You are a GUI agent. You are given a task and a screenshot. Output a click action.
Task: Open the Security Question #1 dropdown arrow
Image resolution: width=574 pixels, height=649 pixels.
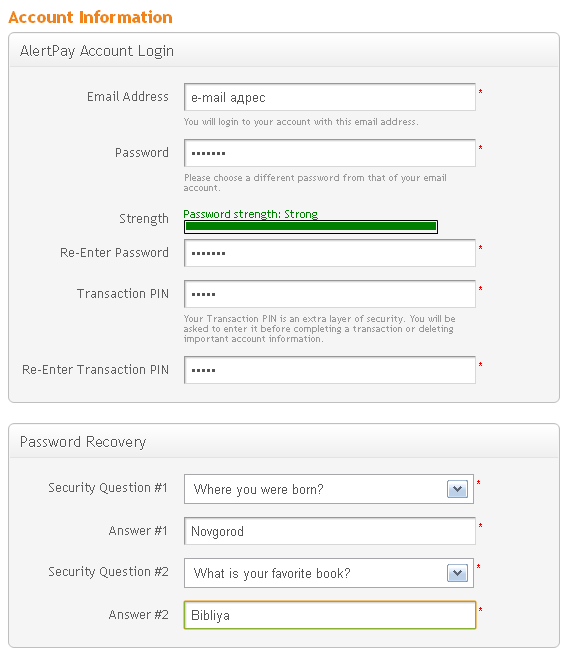(457, 489)
